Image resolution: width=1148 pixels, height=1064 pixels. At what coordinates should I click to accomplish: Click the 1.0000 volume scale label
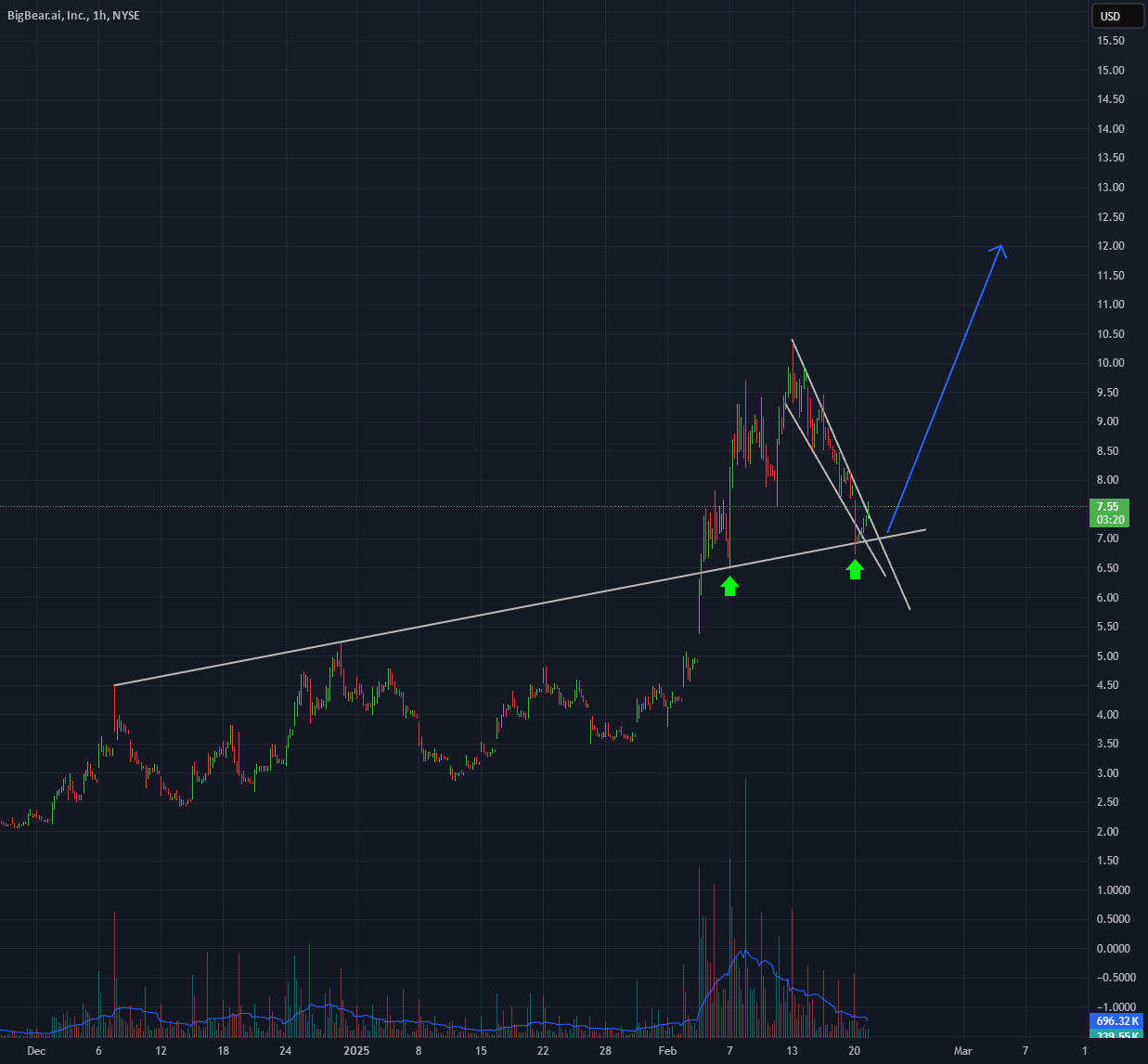pos(1113,890)
